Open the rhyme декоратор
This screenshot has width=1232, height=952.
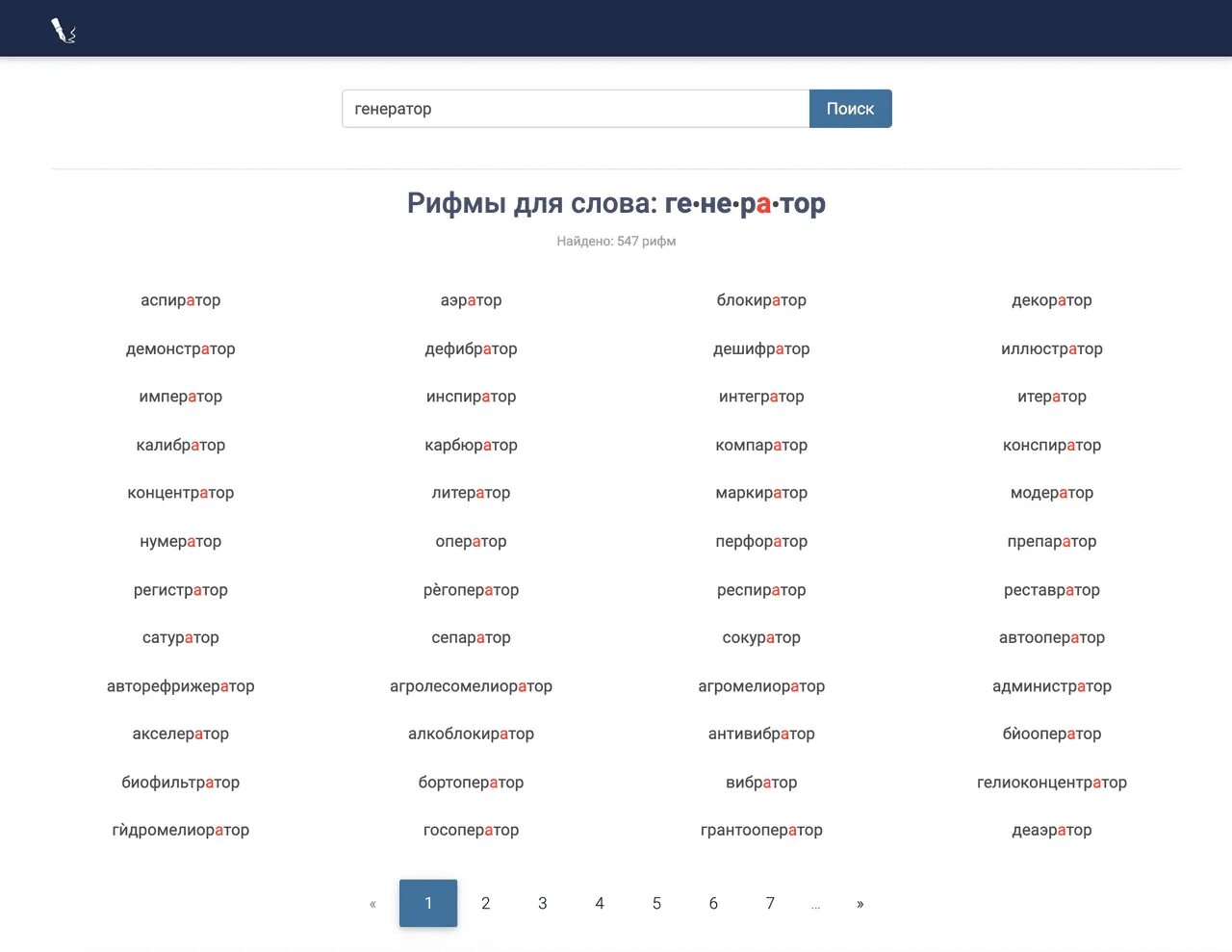point(1052,300)
